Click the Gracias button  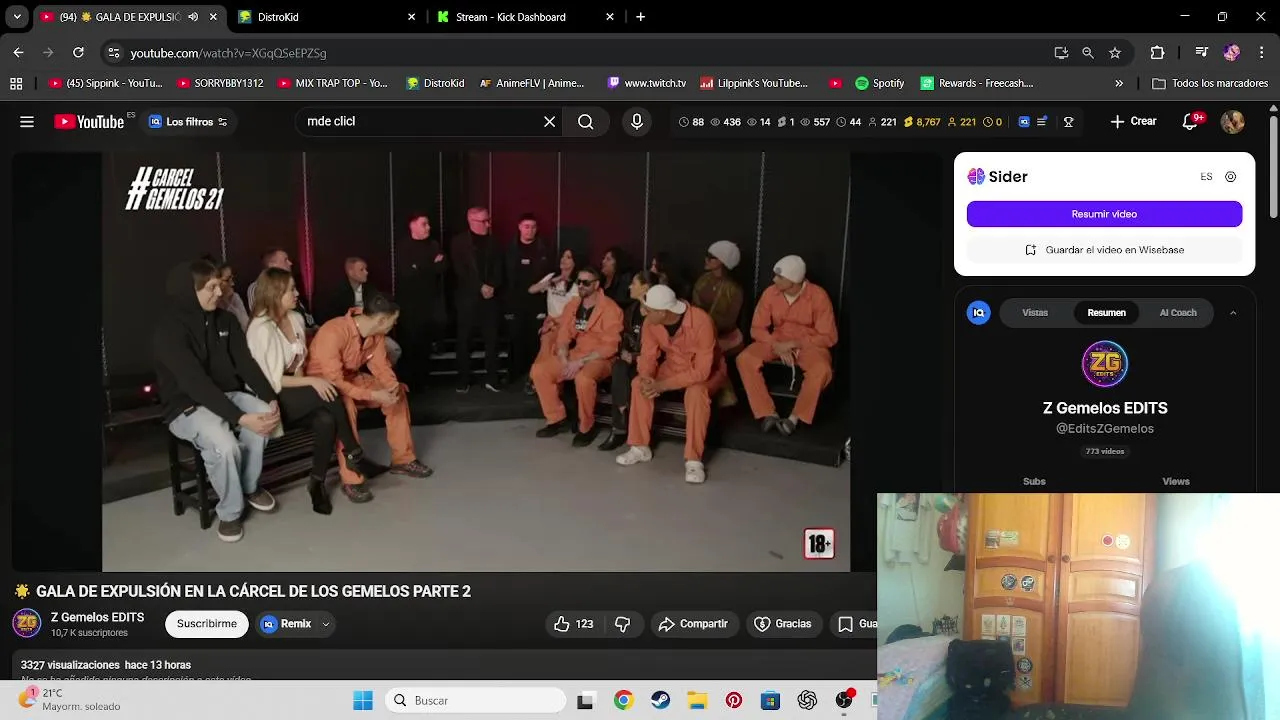782,624
